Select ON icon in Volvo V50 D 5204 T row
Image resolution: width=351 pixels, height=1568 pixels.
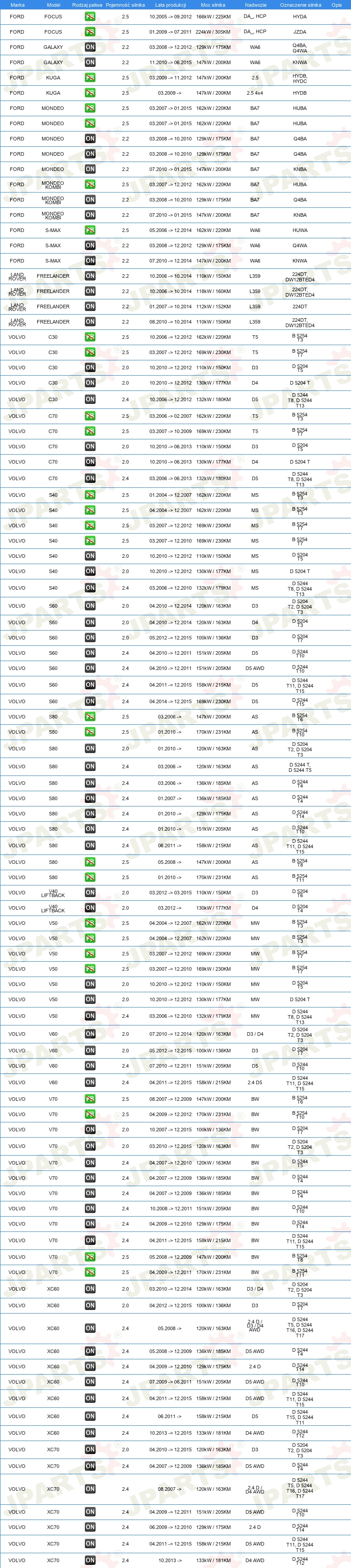coord(90,999)
